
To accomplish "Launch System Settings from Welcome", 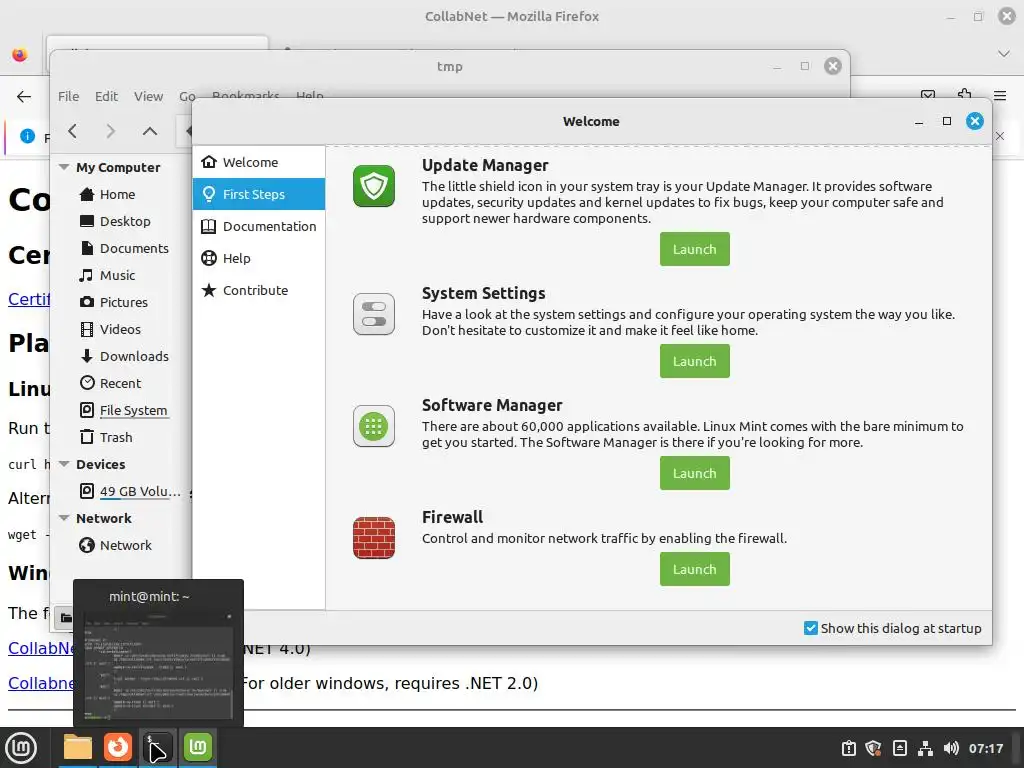I will pyautogui.click(x=694, y=361).
